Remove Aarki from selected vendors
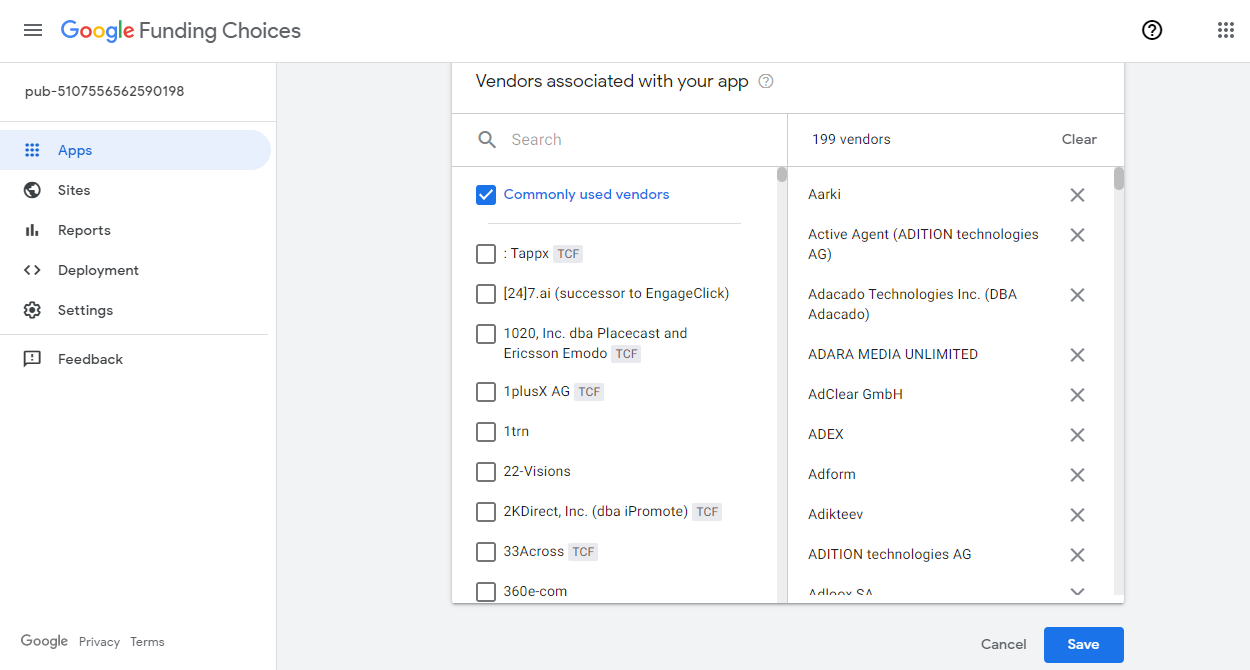 [1077, 195]
